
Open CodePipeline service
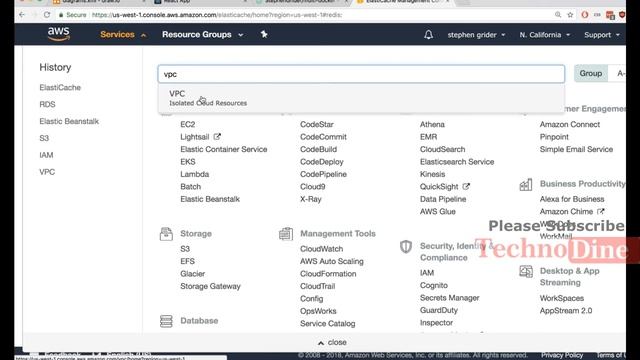(x=323, y=174)
